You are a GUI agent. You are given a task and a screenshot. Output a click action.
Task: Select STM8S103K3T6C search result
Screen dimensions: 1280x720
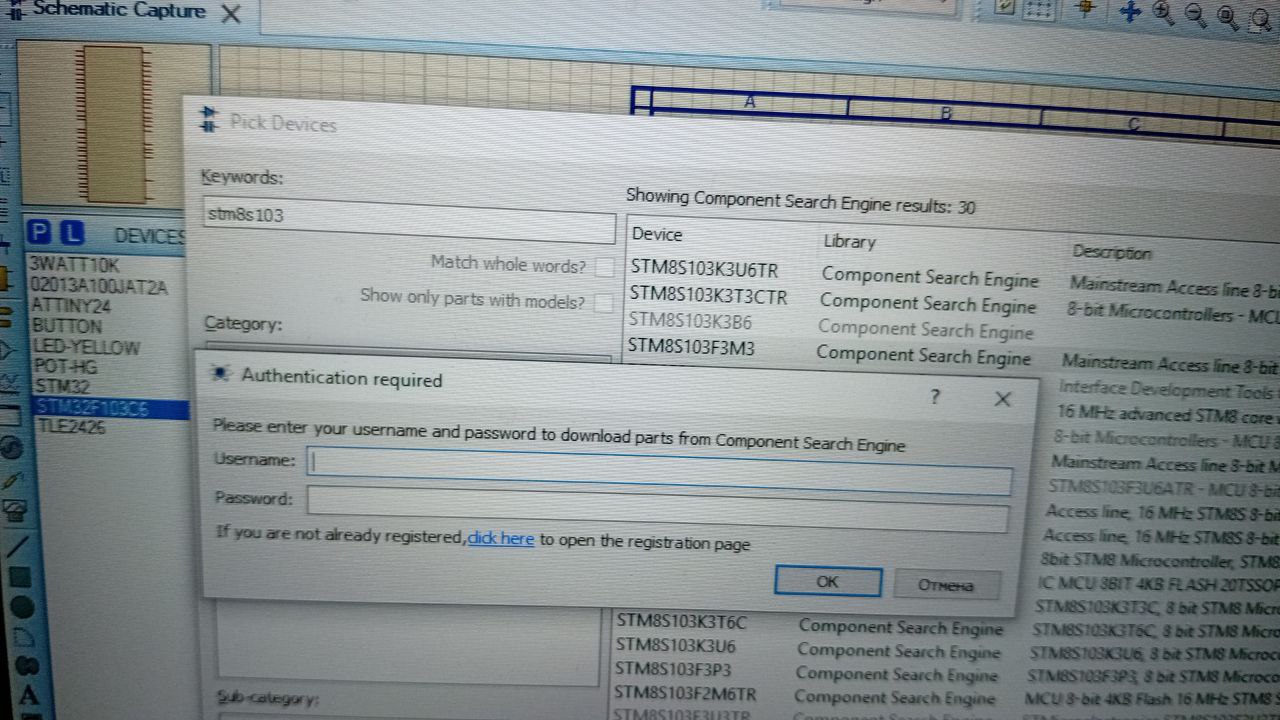point(681,621)
